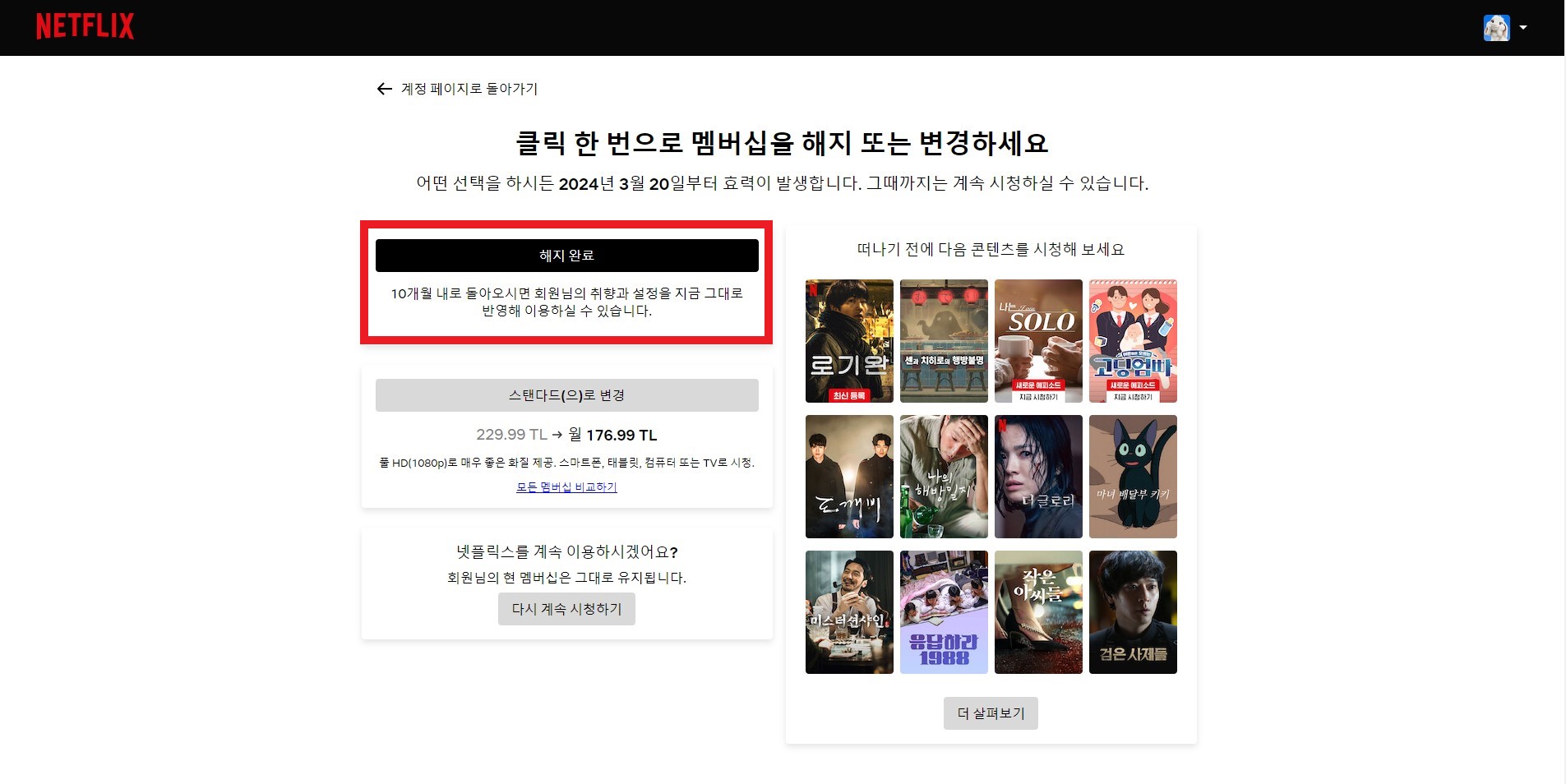
Task: Open the 고딩엄빠 thumbnail
Action: click(x=1133, y=340)
